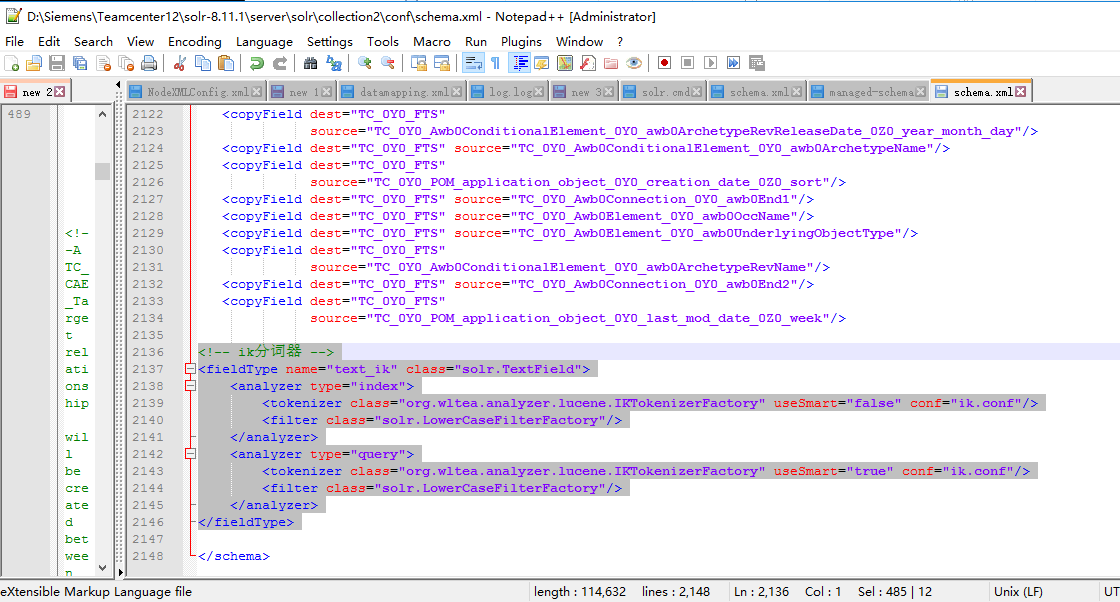Click the Save Recorded Macro icon
Viewport: 1120px width, 602px height.
(x=756, y=63)
